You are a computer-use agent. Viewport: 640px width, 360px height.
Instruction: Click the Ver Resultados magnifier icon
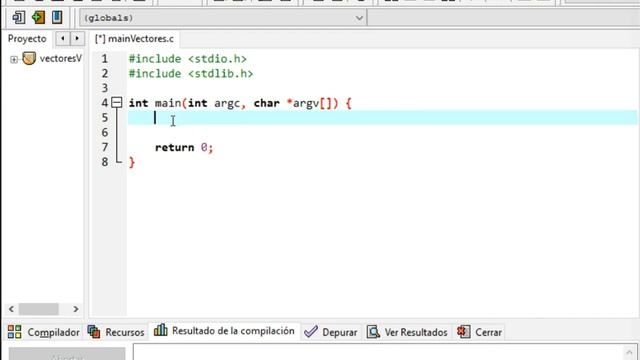point(373,332)
